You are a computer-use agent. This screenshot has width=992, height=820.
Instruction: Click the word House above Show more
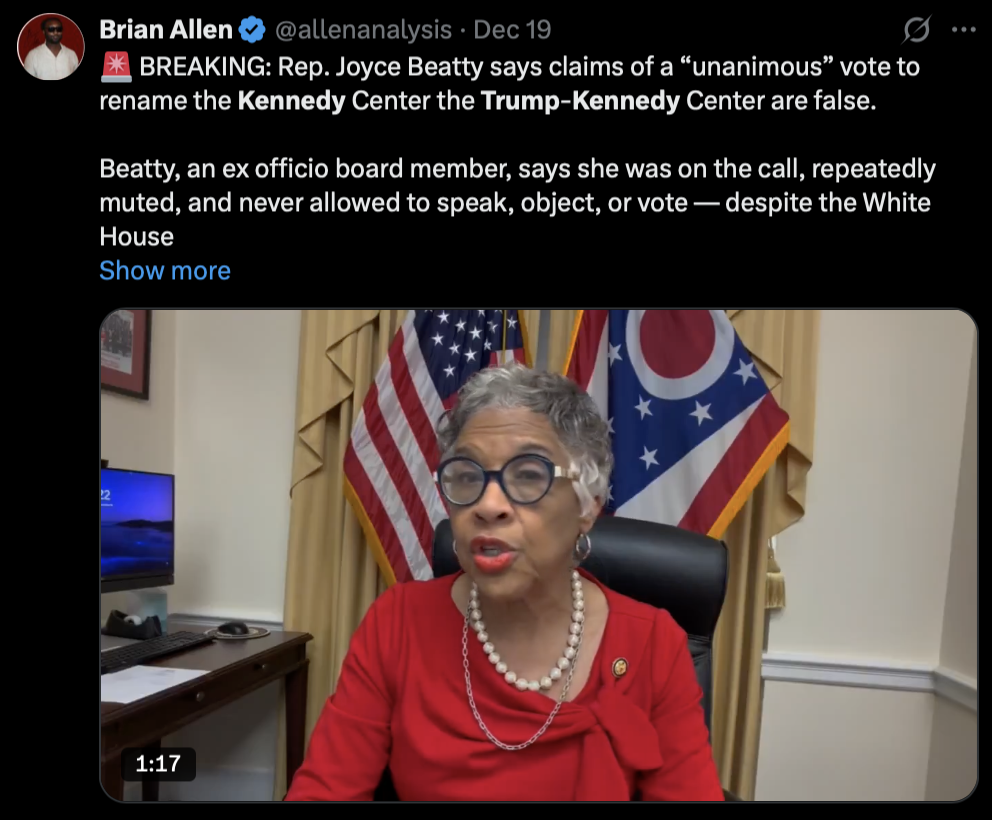pos(137,237)
